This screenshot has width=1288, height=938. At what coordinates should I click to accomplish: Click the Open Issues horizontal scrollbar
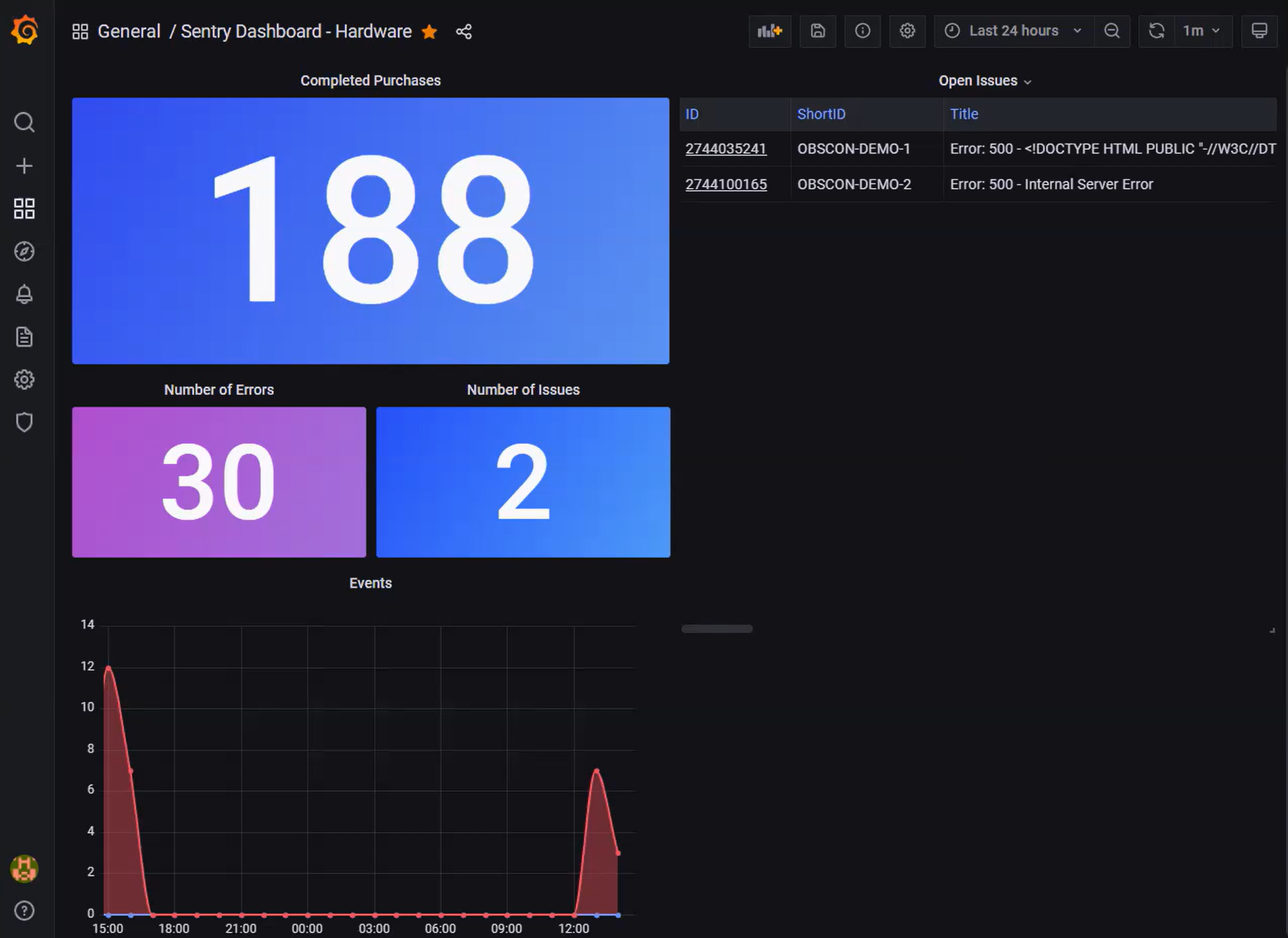click(x=717, y=629)
